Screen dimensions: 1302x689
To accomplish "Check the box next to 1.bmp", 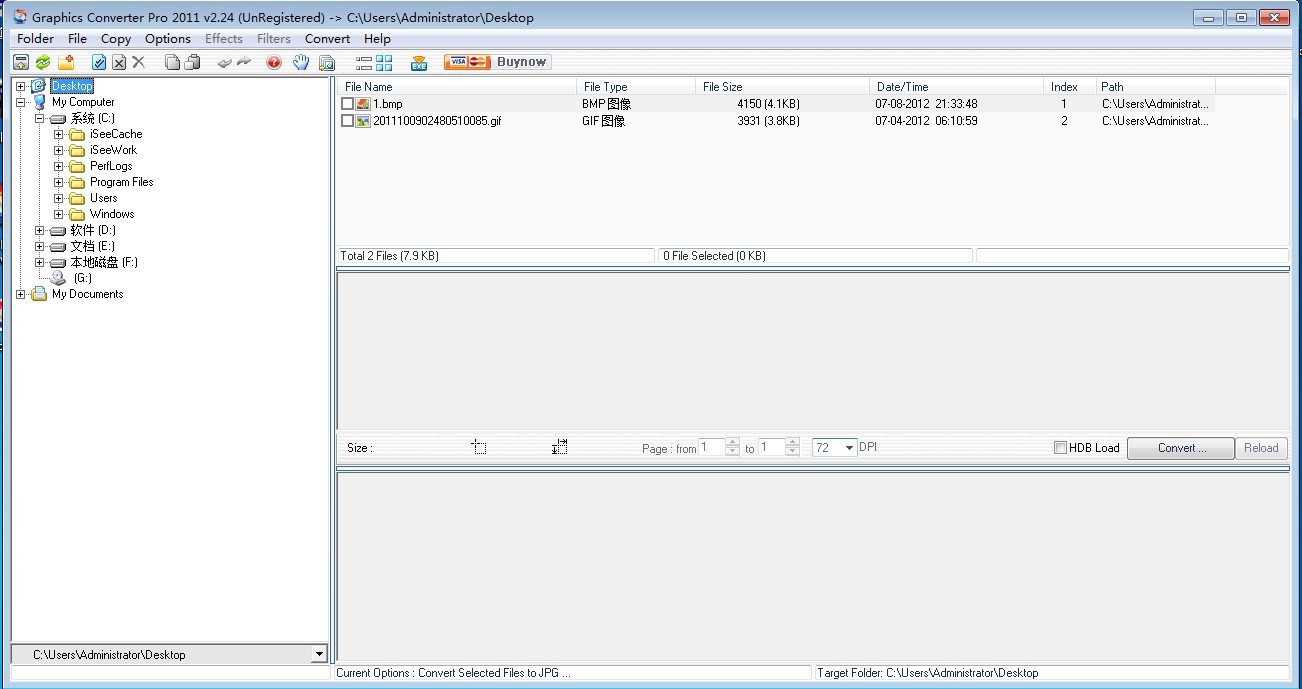I will 347,104.
